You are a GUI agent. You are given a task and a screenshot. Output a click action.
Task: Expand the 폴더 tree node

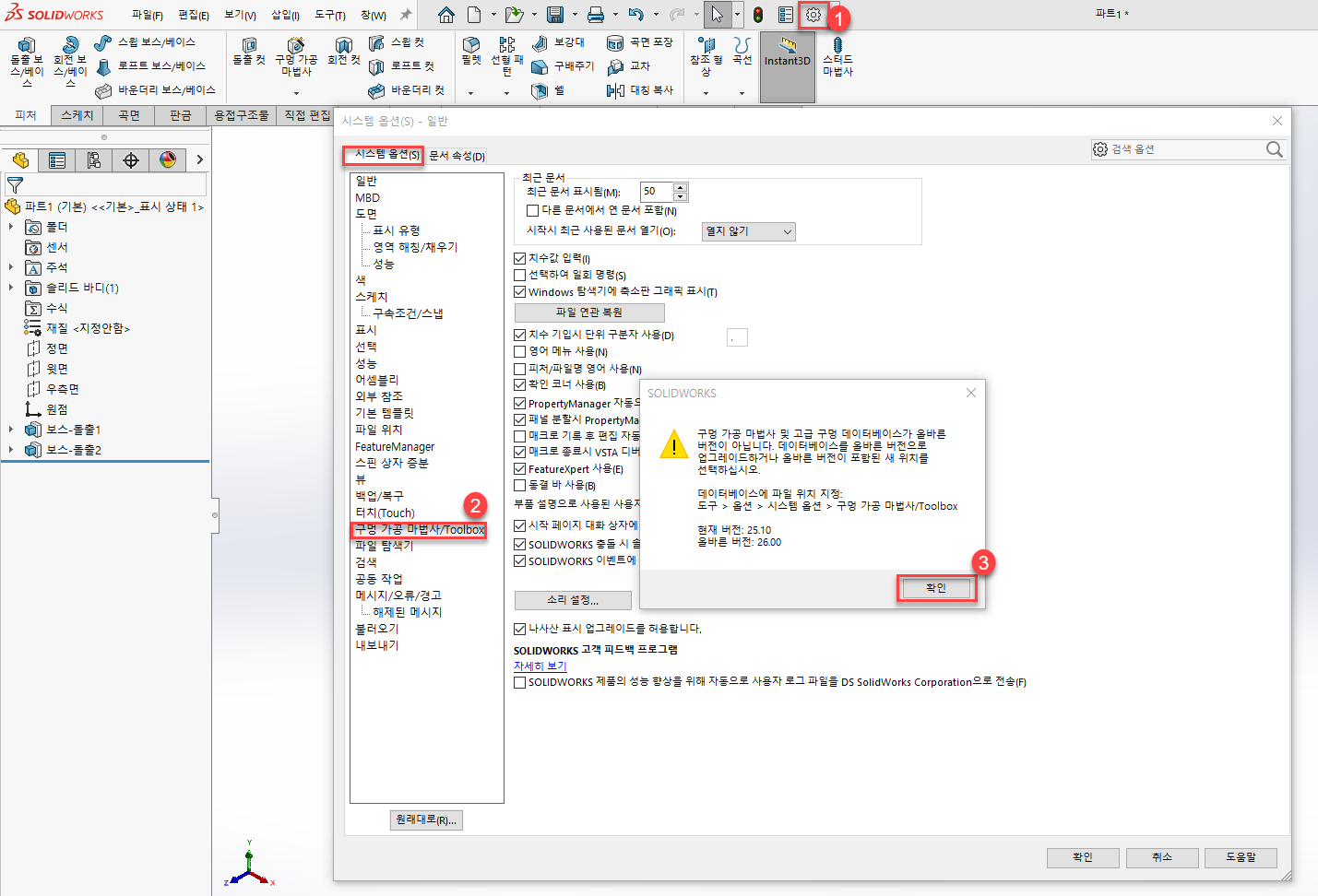[x=11, y=227]
